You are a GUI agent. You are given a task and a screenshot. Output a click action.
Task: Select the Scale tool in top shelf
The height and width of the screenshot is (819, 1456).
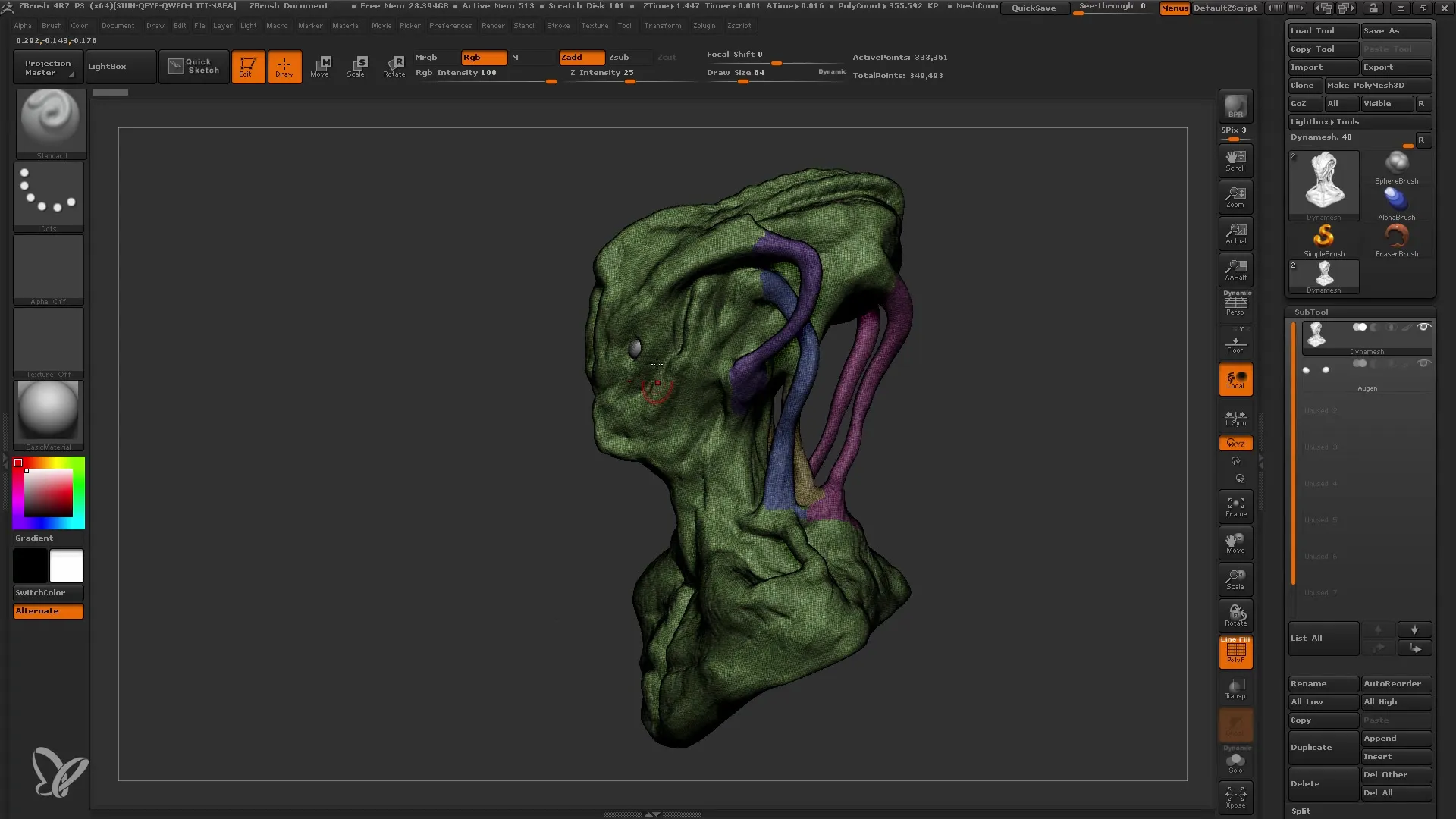click(x=356, y=67)
